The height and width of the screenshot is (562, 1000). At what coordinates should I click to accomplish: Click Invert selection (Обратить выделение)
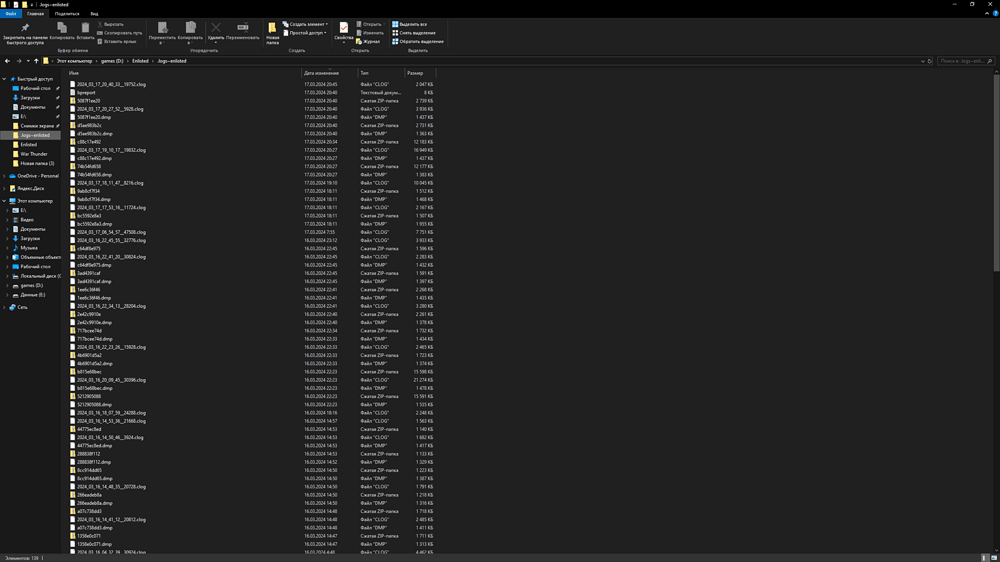(417, 42)
